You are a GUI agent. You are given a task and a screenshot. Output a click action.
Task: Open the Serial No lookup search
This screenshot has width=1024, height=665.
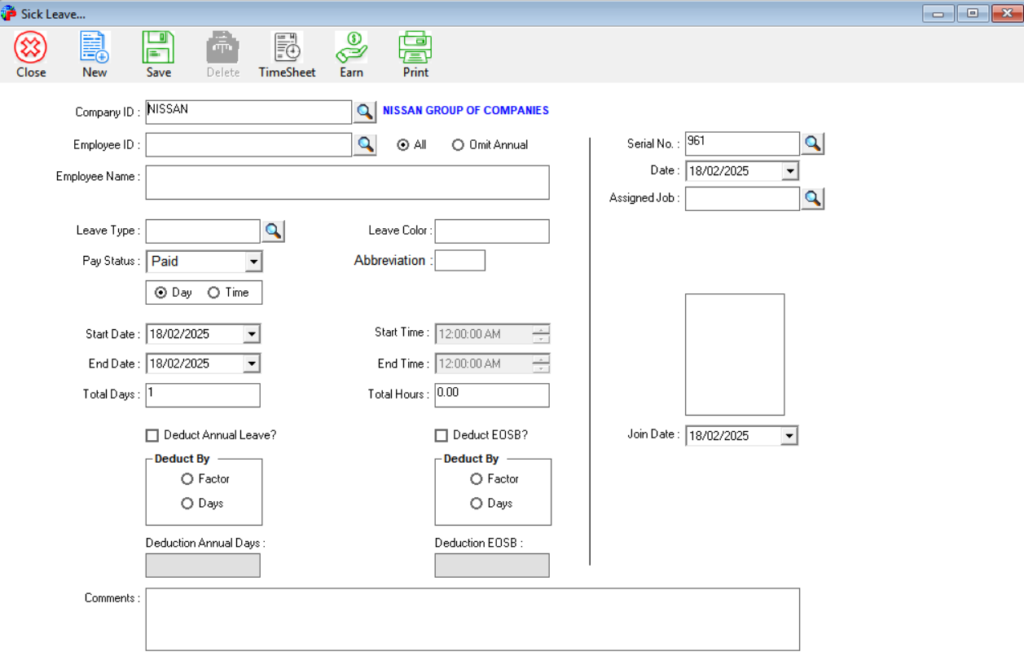tap(812, 143)
